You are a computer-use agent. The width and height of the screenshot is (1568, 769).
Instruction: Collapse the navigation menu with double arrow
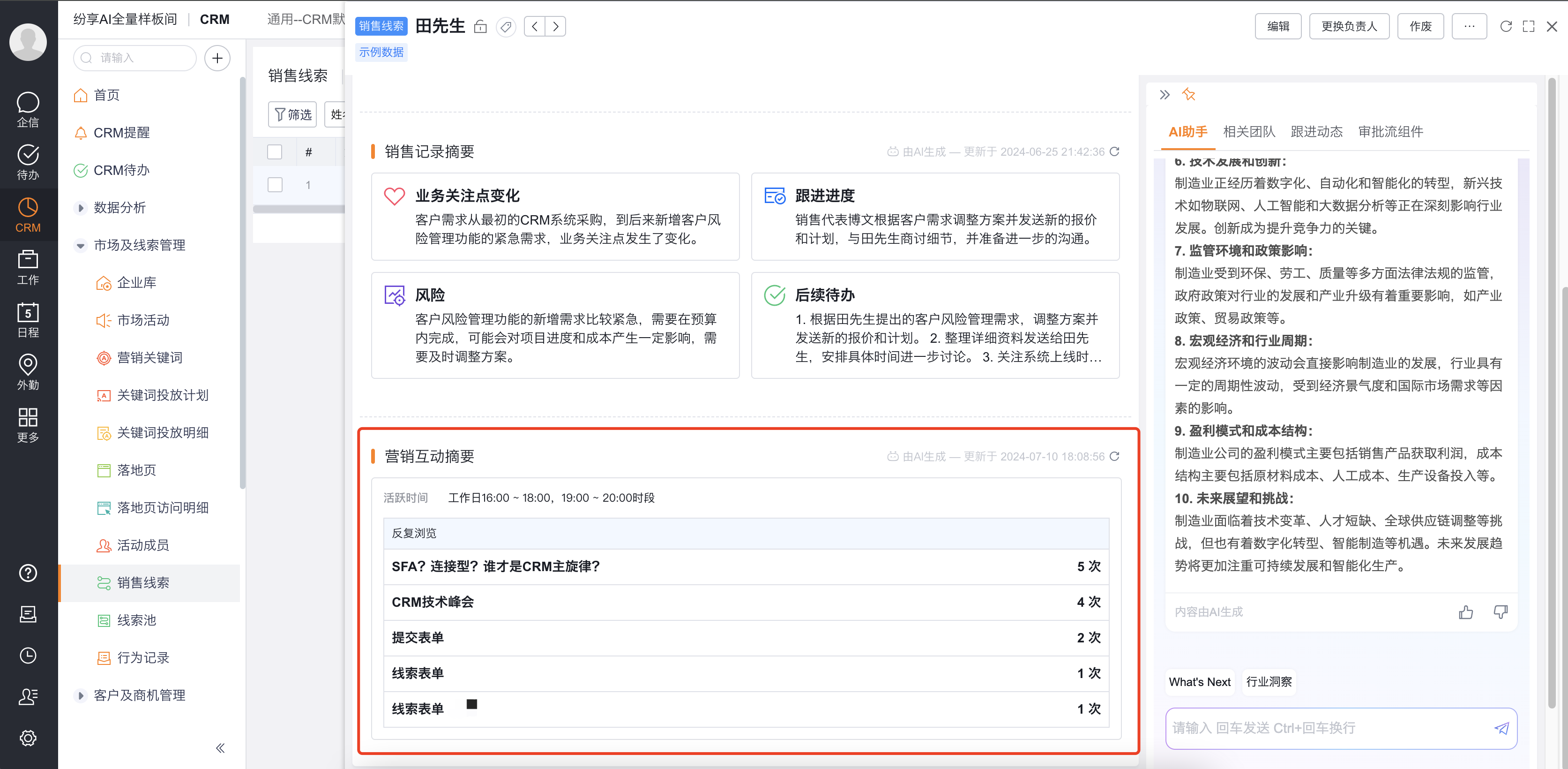(220, 748)
